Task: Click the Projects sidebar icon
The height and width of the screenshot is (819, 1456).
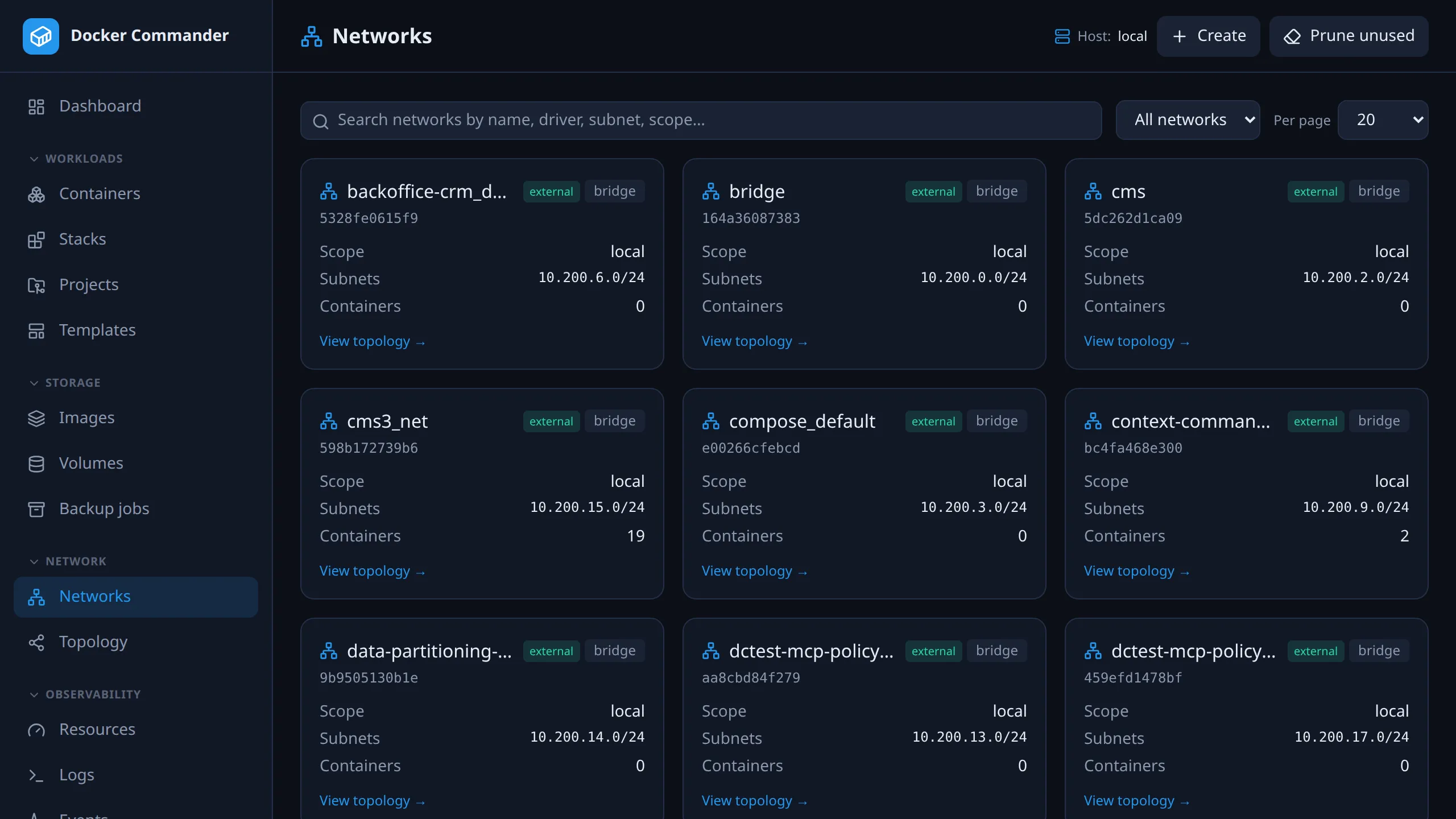Action: pyautogui.click(x=36, y=285)
